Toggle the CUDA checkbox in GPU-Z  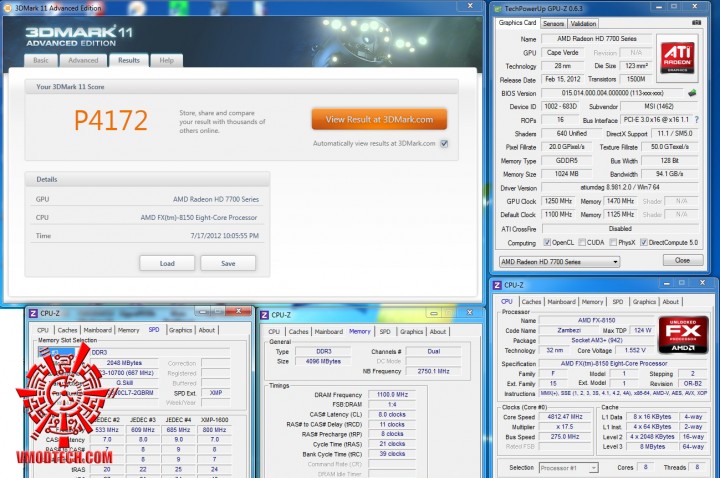coord(582,242)
